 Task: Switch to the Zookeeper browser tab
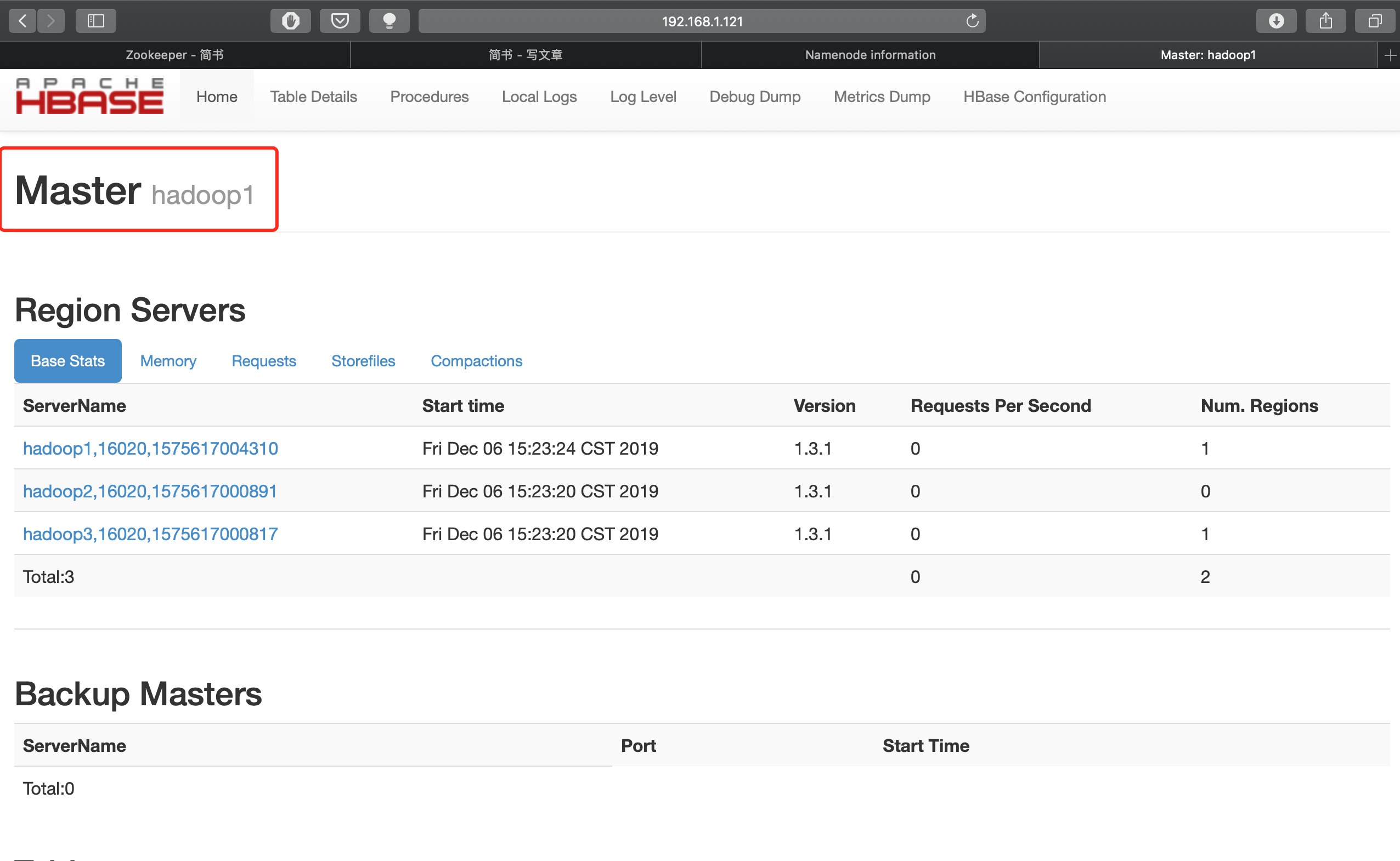174,55
